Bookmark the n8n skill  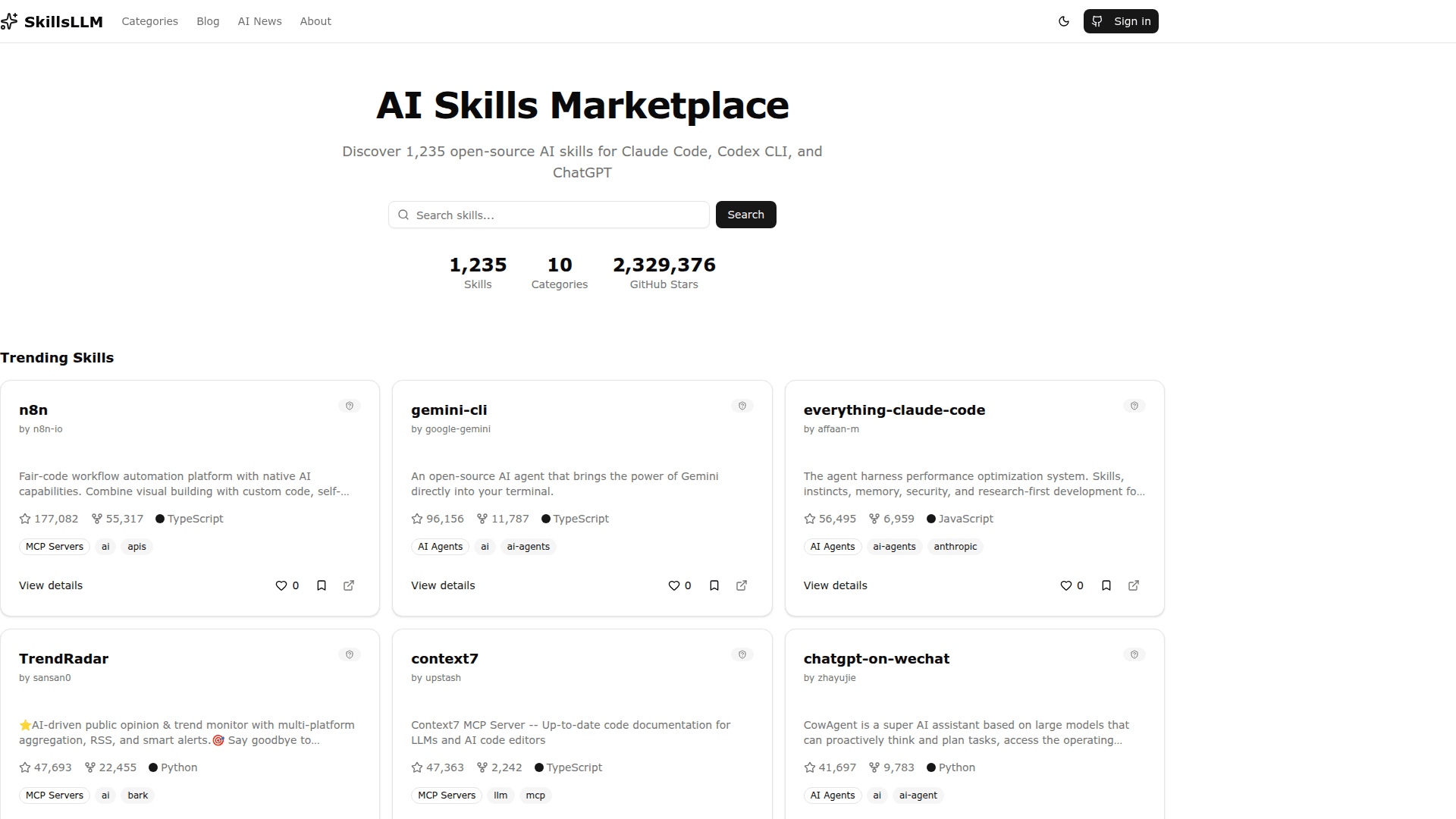click(x=322, y=585)
